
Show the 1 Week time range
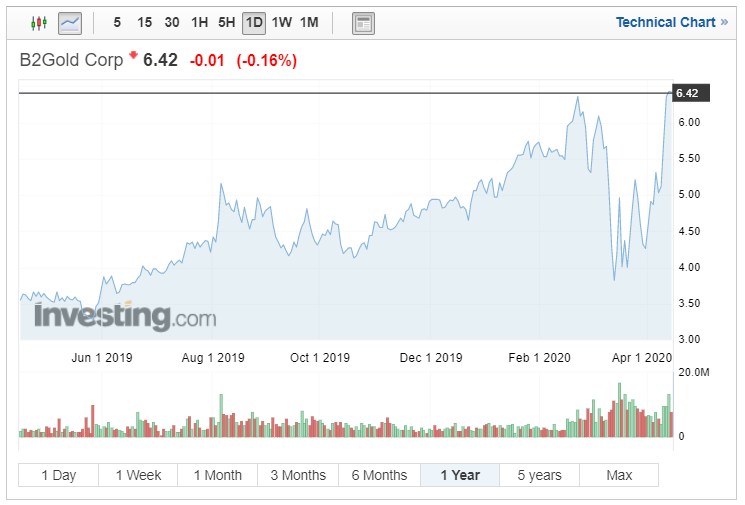(x=138, y=475)
